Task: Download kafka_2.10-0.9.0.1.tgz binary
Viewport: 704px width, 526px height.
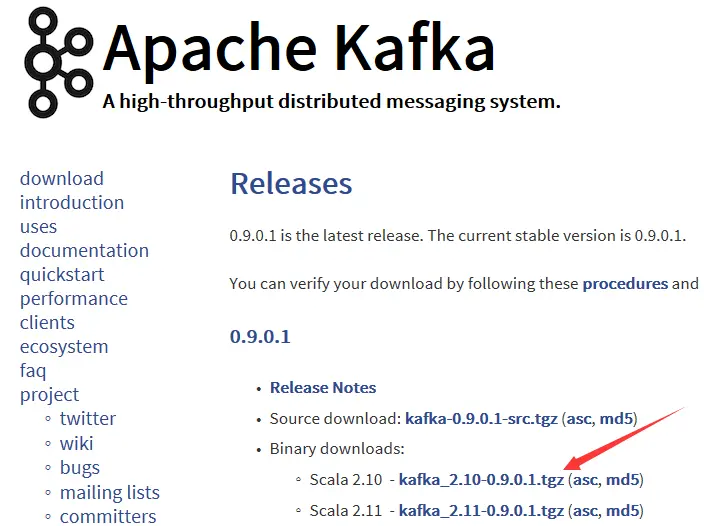Action: pyautogui.click(x=481, y=480)
